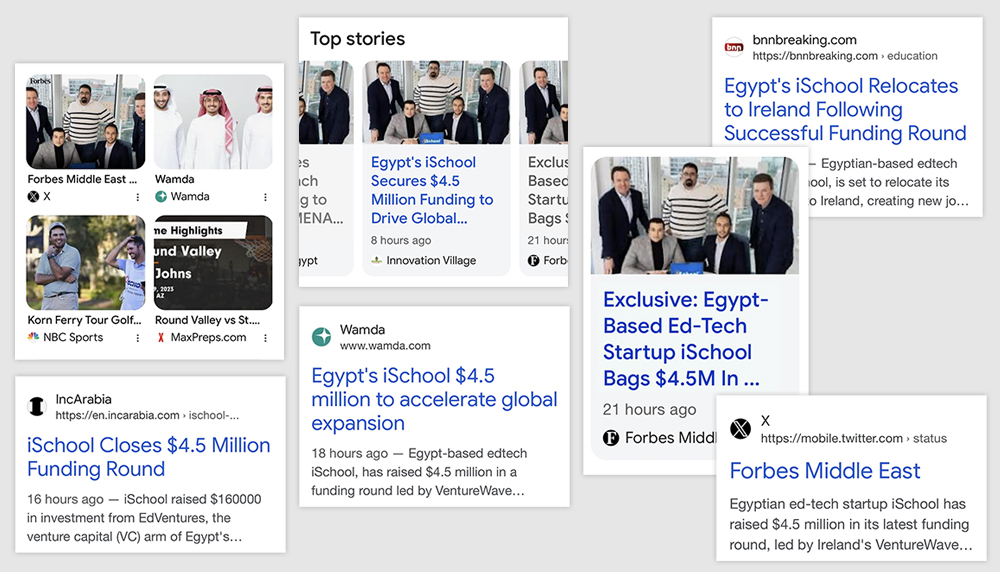Click the IncArabia site favicon
Screen dimensions: 1000x572
coord(37,406)
